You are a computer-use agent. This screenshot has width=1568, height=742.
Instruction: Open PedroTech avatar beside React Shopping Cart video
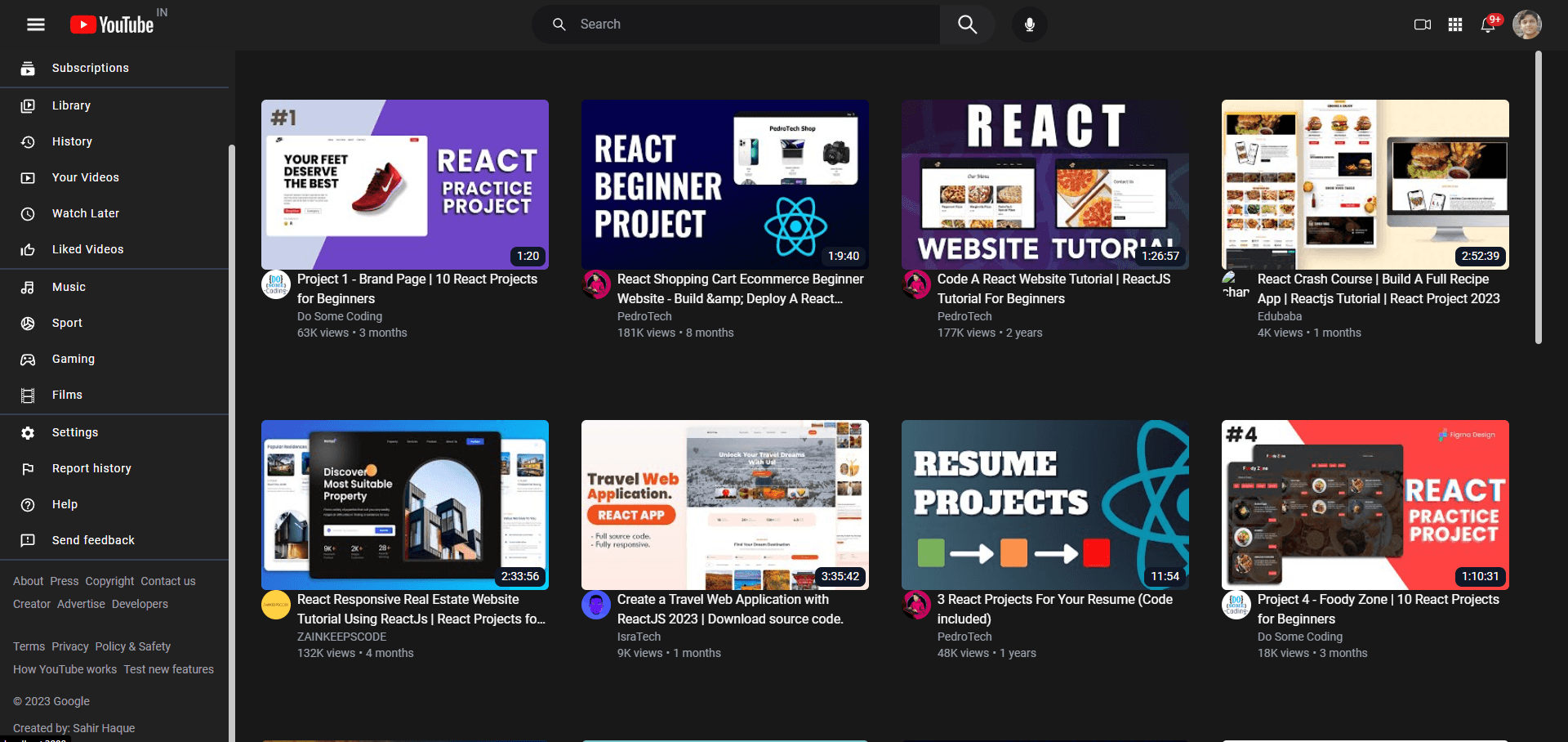coord(596,284)
